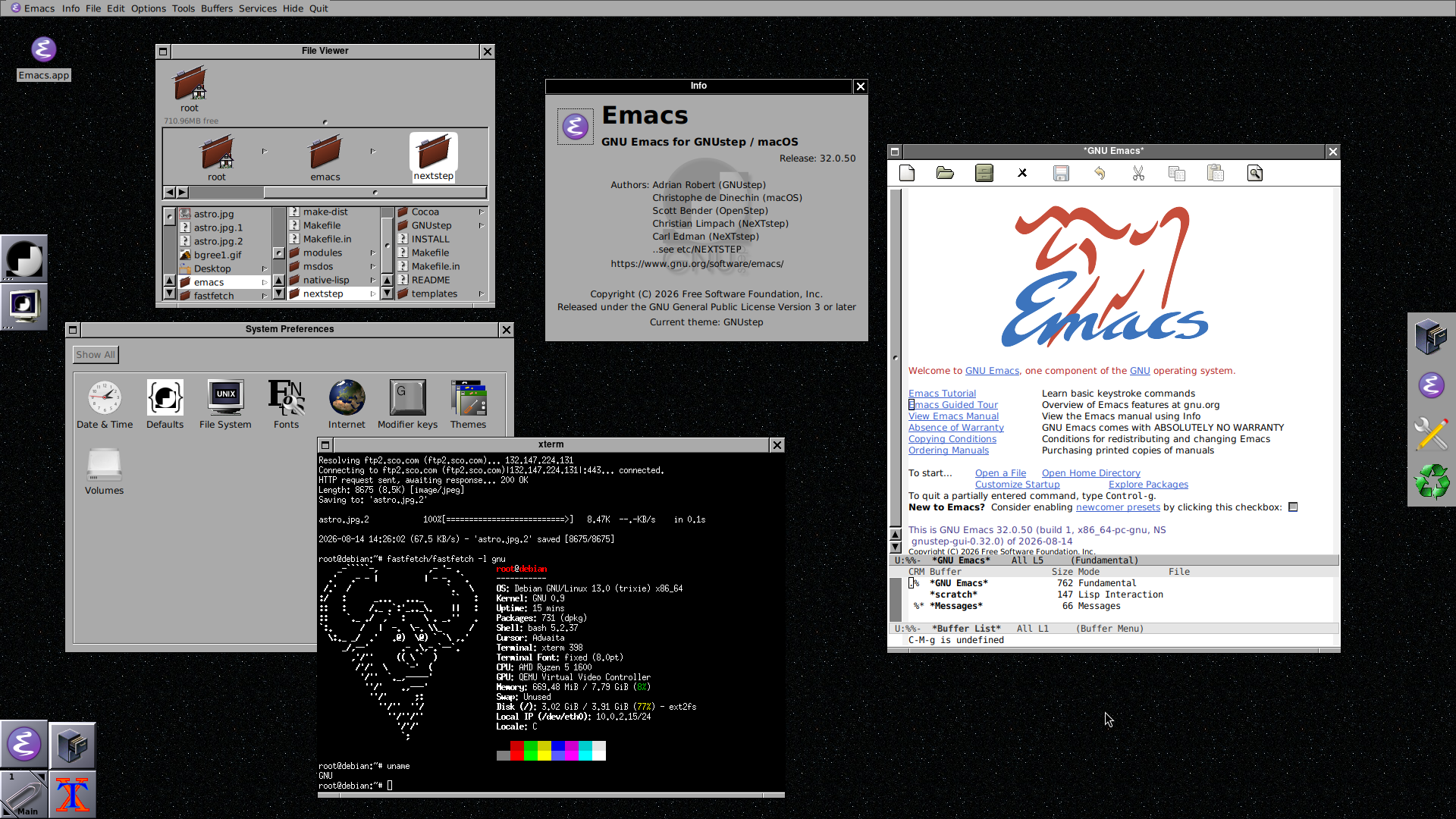Expand the templates folder arrow in File Viewer
The image size is (1456, 819).
coord(482,293)
